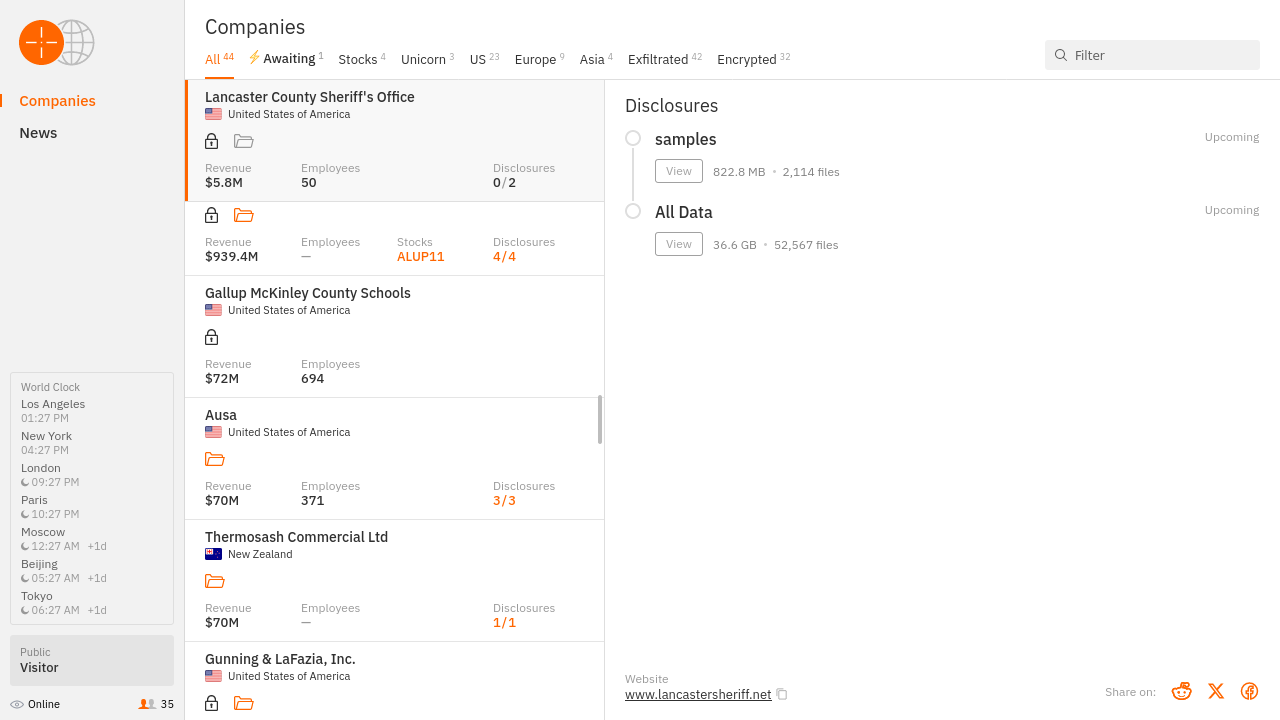Click lock icon under Gallup McKinley County Schools
This screenshot has height=720, width=1280.
tap(211, 337)
